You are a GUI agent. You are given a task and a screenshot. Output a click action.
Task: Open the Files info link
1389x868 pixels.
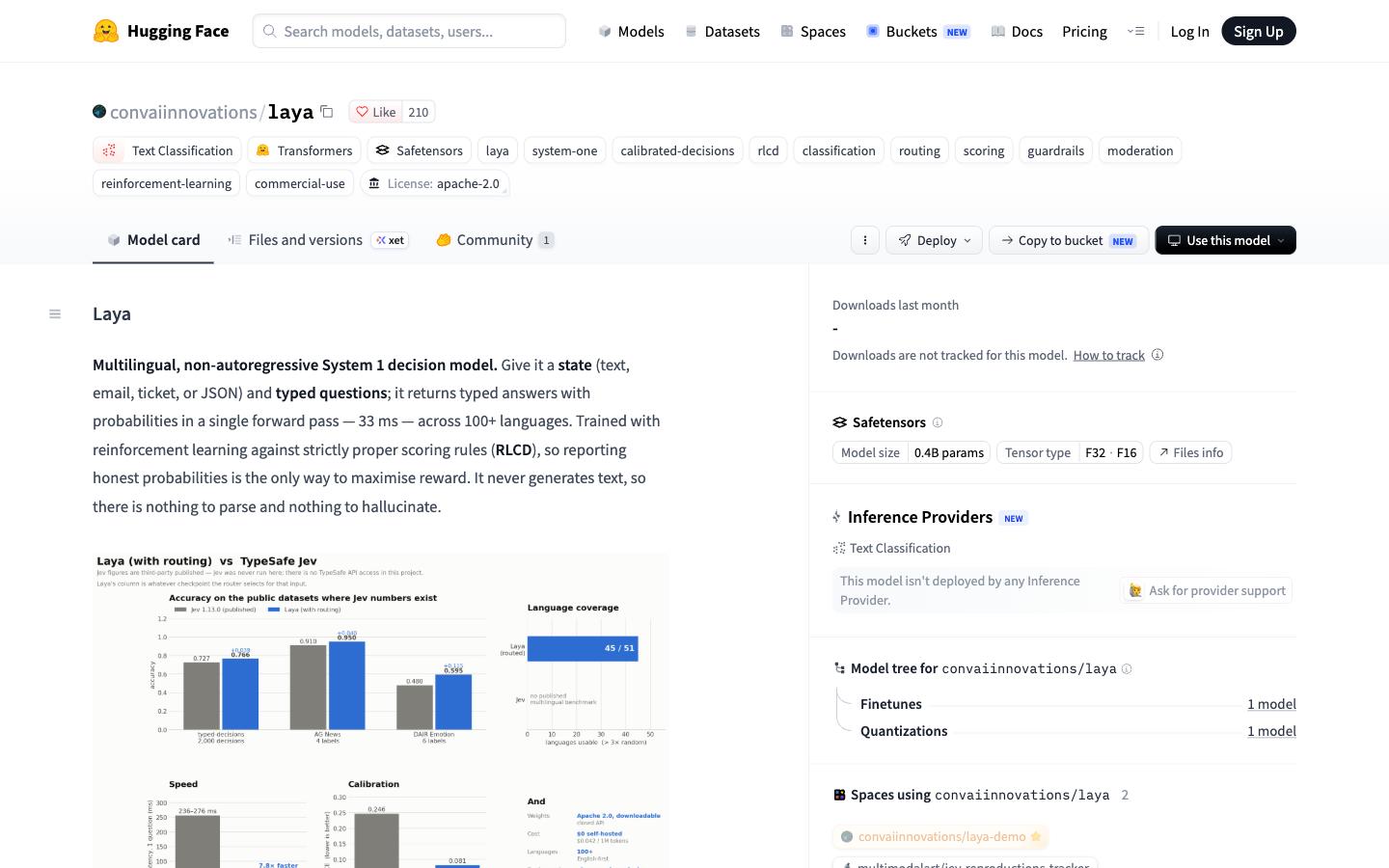tap(1190, 452)
